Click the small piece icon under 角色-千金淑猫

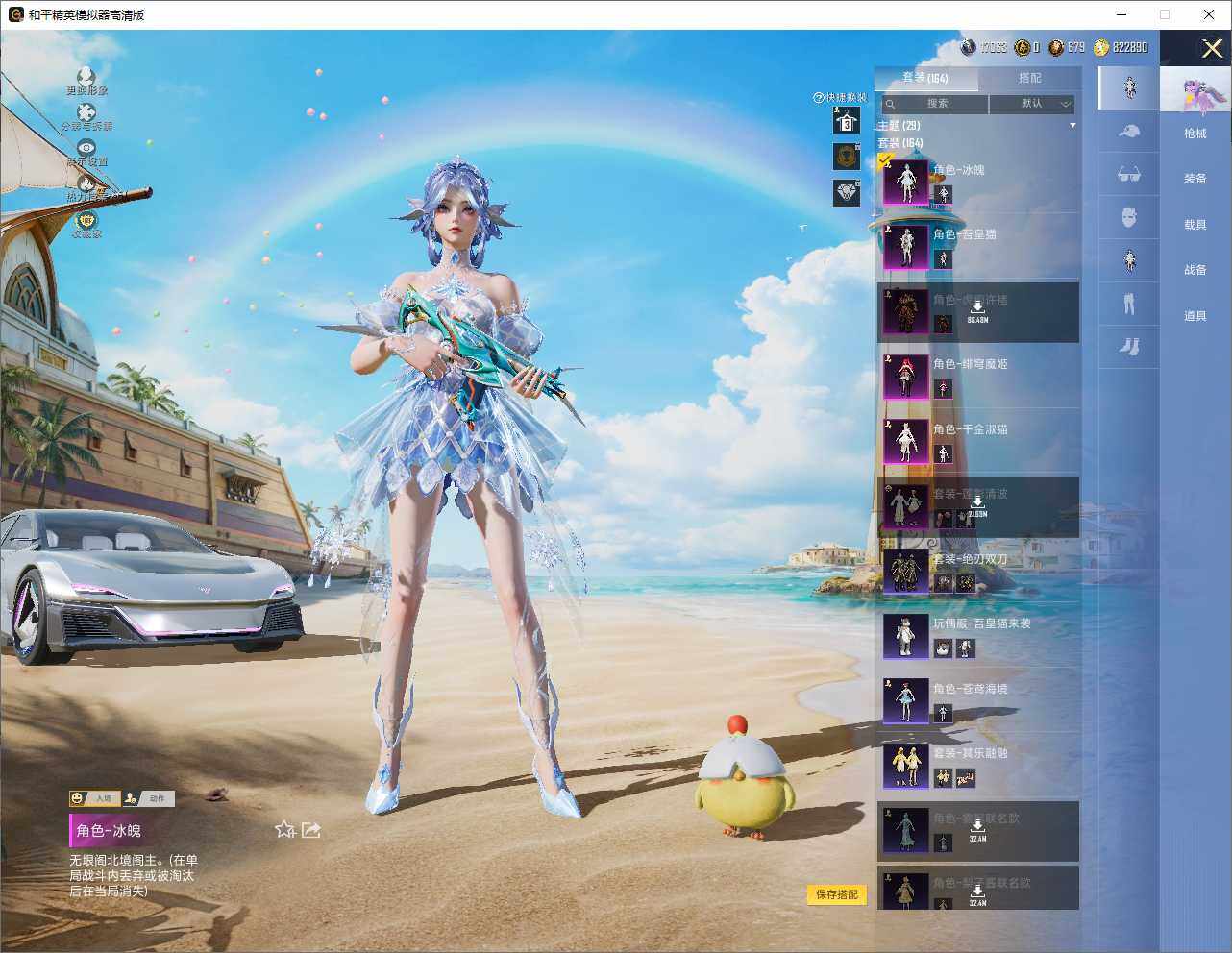coord(943,453)
